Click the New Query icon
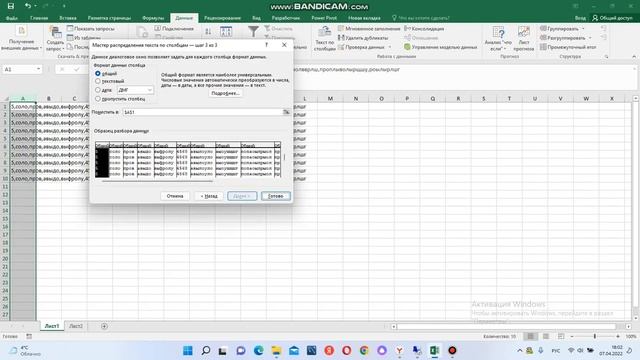The height and width of the screenshot is (360, 640). [x=55, y=32]
